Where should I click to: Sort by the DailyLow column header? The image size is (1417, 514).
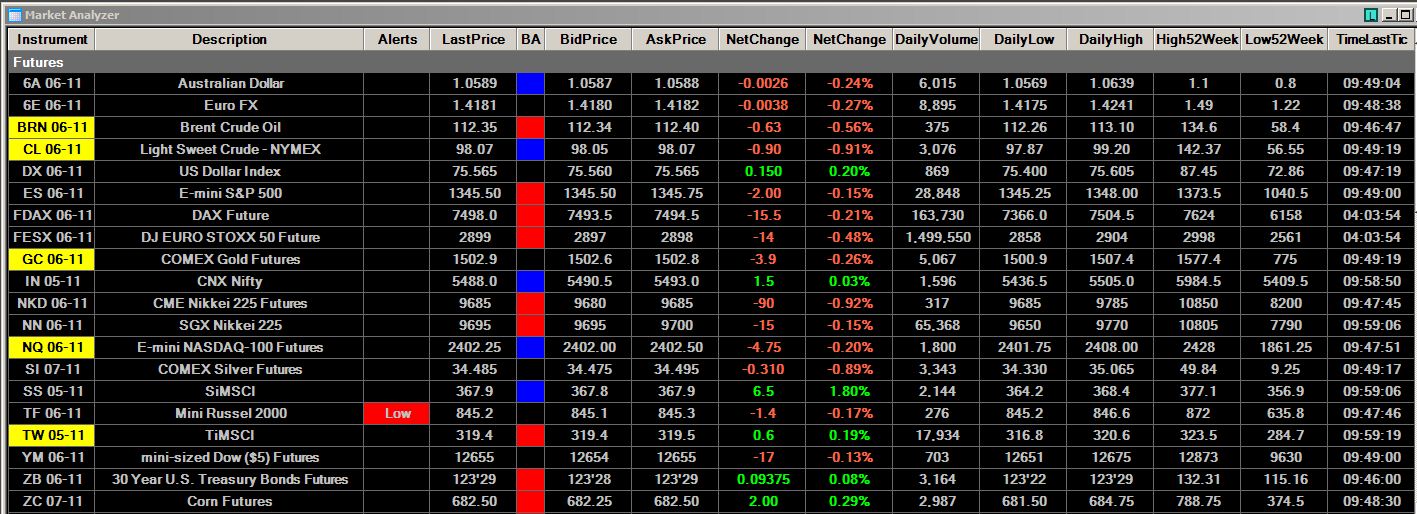pos(1024,40)
